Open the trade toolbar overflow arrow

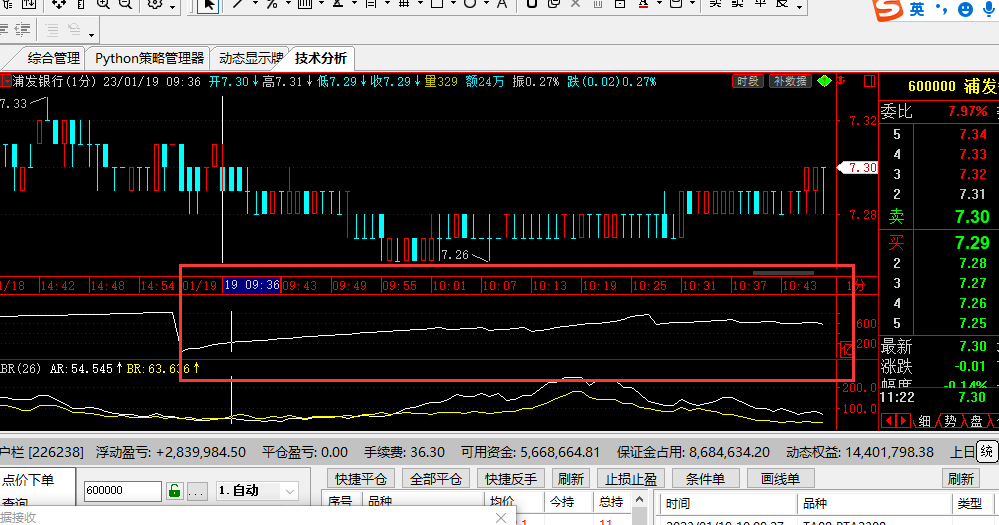[799, 7]
